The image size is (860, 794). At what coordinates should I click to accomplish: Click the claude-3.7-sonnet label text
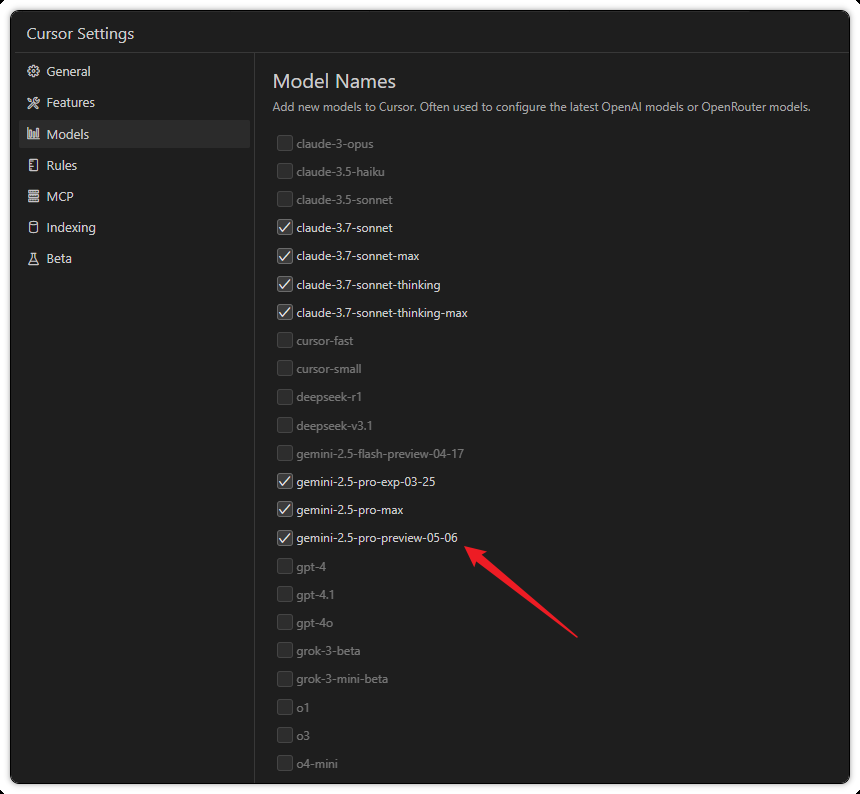point(344,228)
